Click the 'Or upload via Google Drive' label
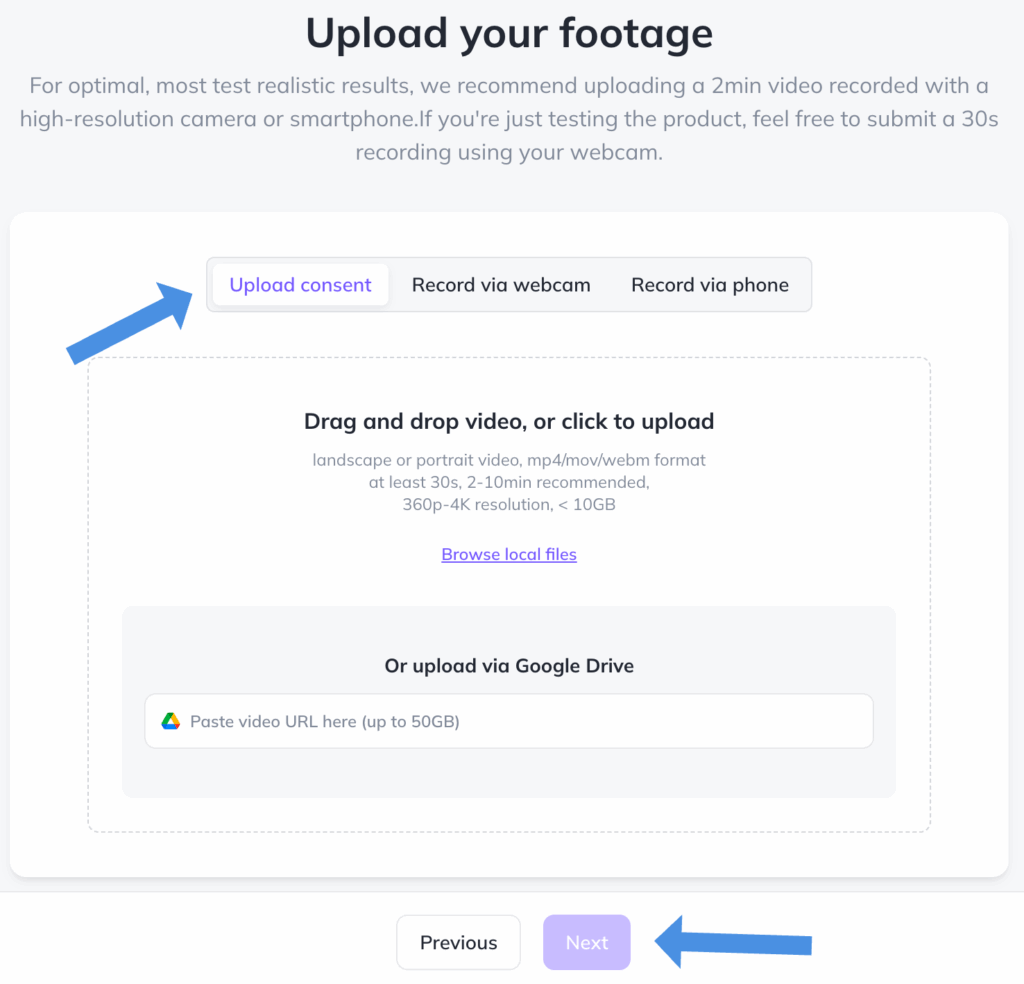 point(509,665)
